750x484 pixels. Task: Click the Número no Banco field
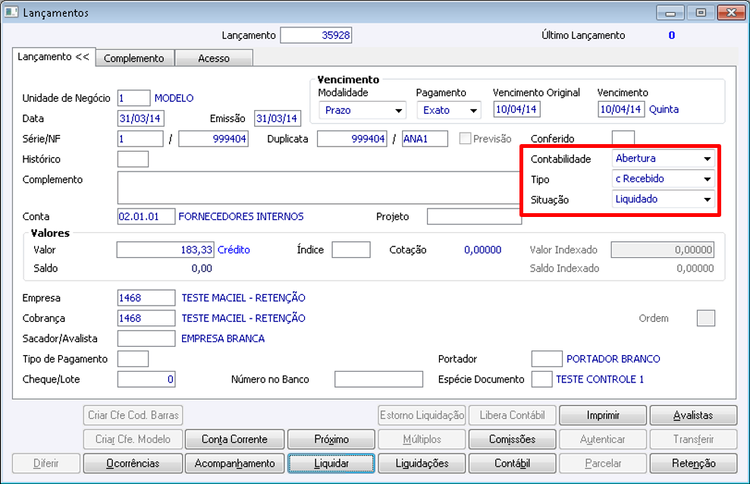pyautogui.click(x=379, y=379)
